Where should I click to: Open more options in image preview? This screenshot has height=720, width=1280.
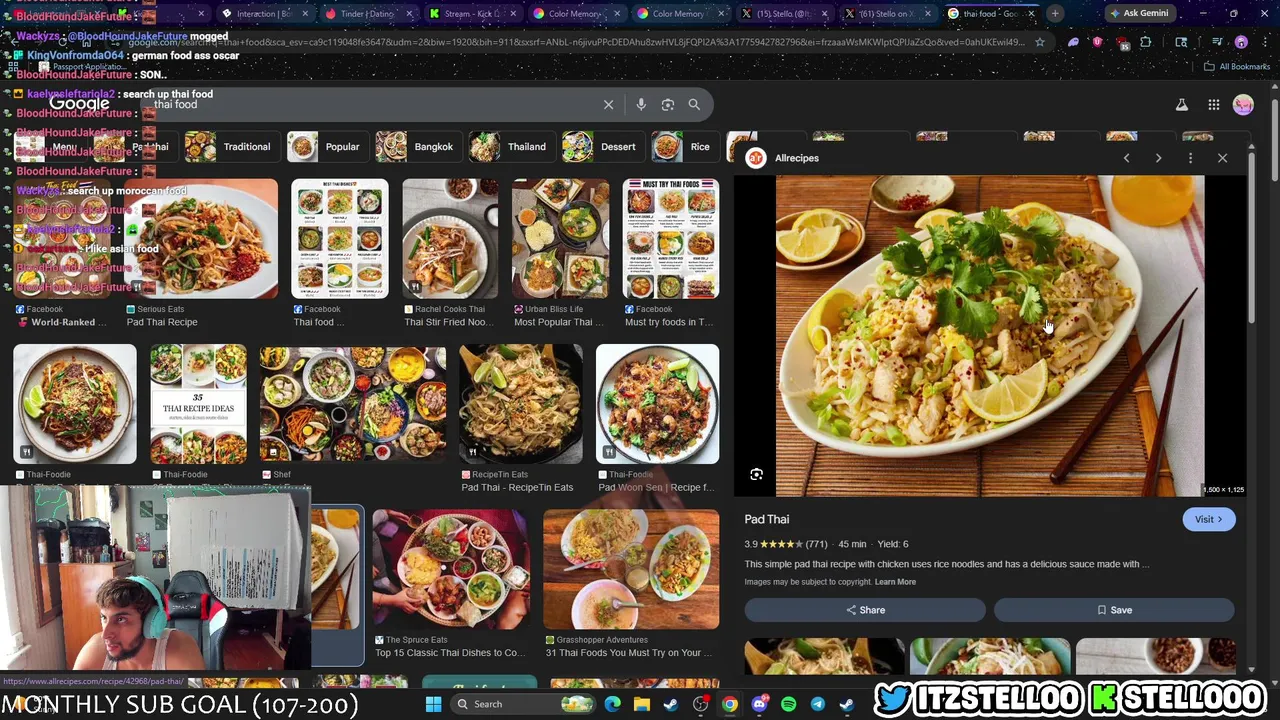click(1190, 158)
